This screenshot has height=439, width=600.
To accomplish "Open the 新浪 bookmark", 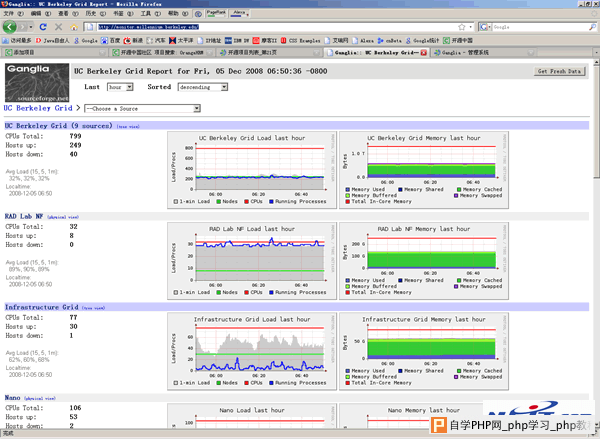I will tap(133, 40).
